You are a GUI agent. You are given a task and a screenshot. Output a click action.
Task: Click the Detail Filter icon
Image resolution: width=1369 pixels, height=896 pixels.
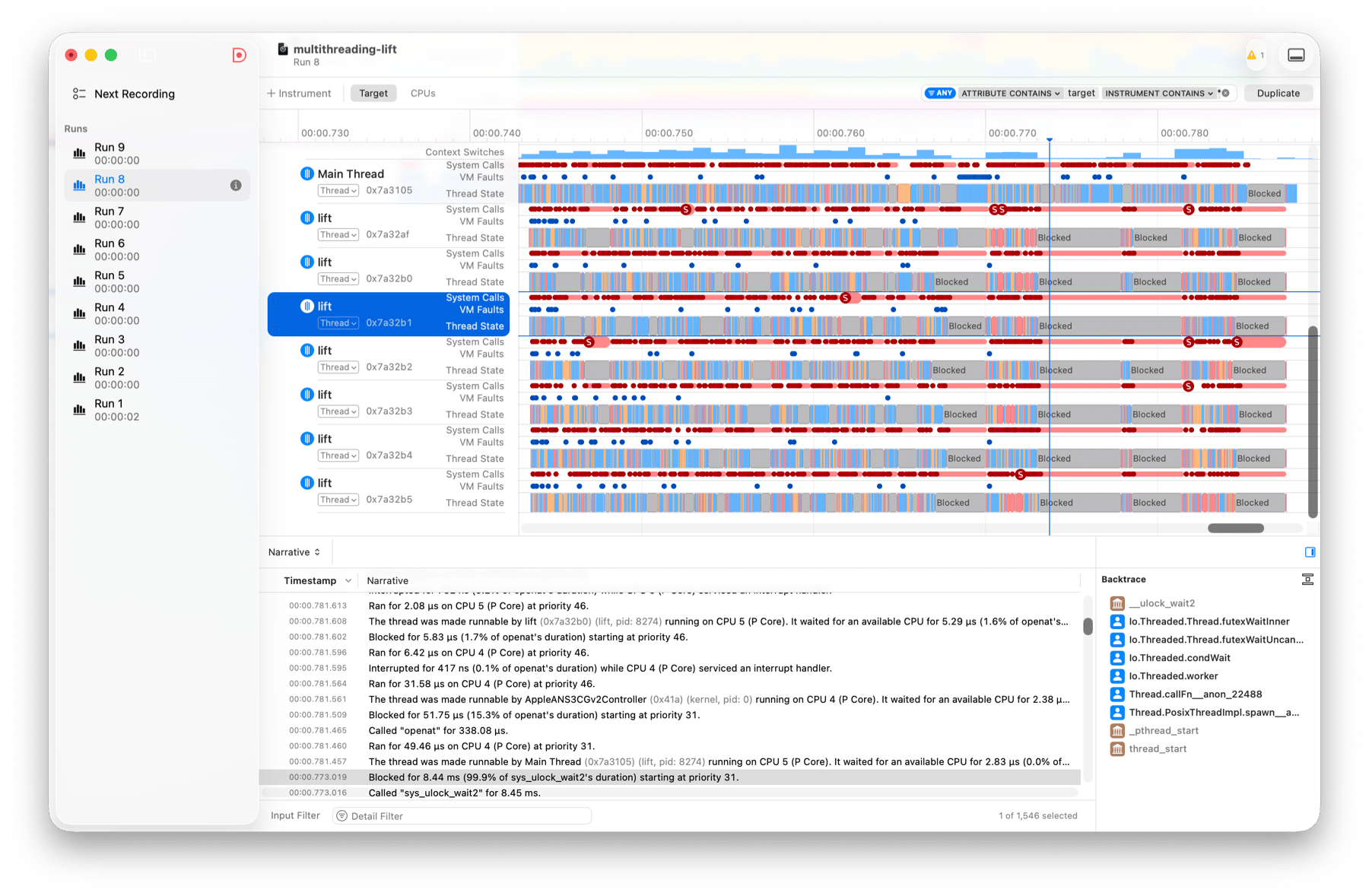click(342, 815)
